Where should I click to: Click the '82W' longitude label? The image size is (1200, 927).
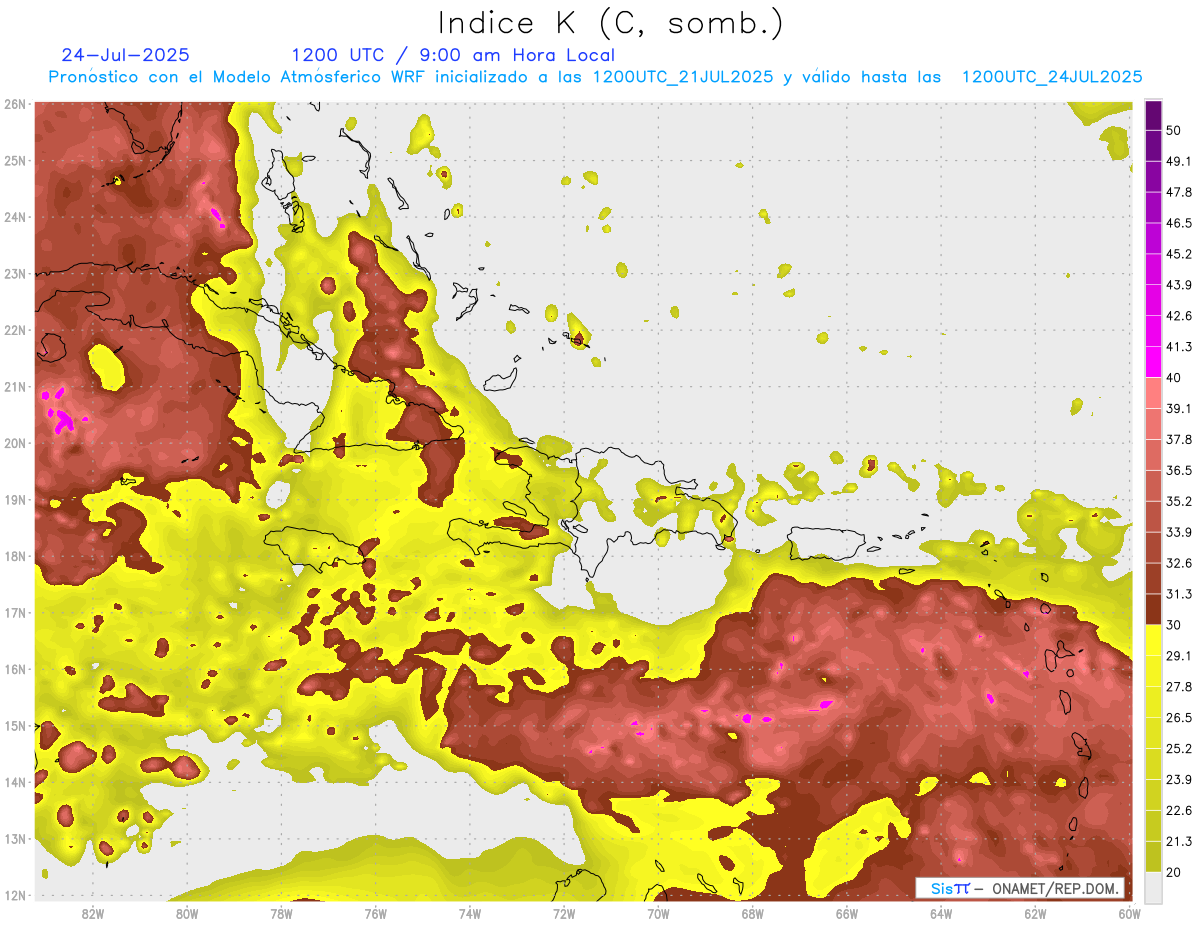[93, 914]
